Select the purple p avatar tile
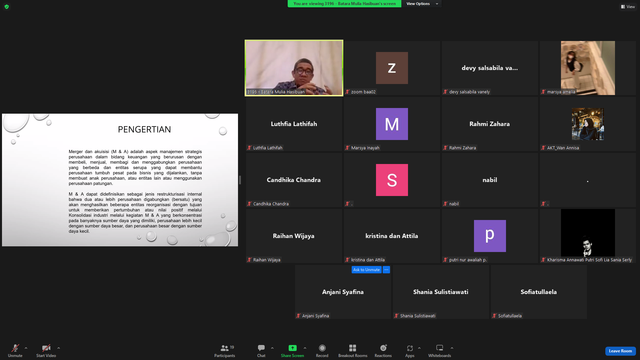Viewport: 640px width, 360px height. pyautogui.click(x=490, y=236)
